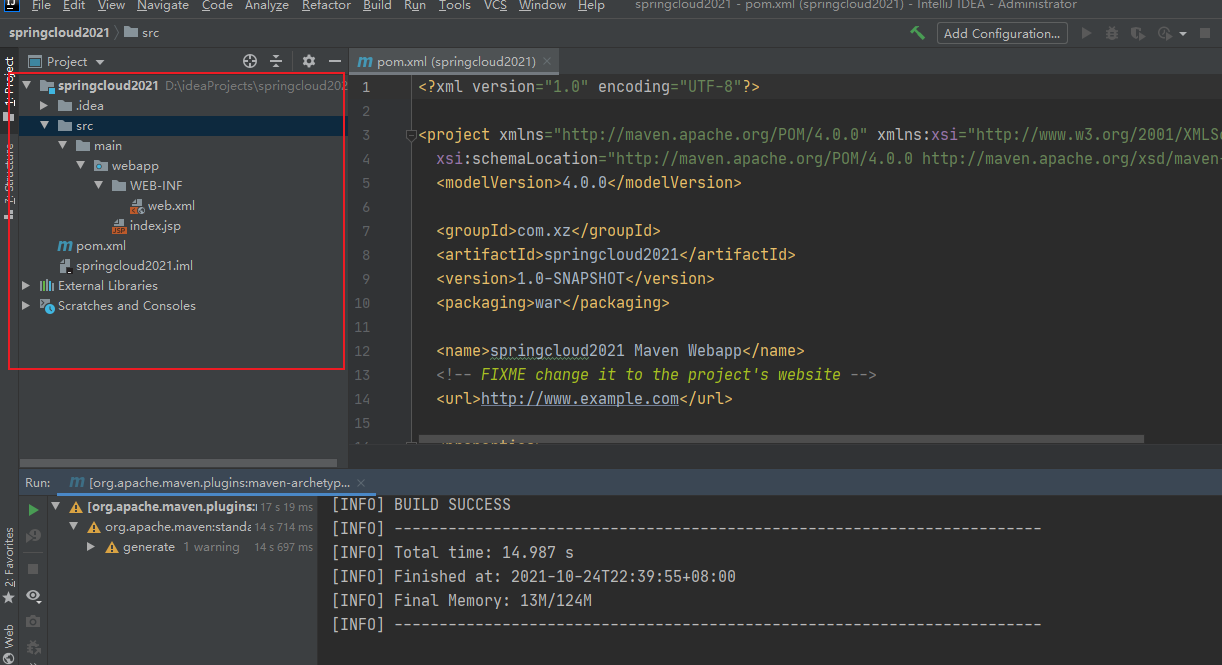Image resolution: width=1222 pixels, height=665 pixels.
Task: Expand External Libraries node
Action: coord(26,286)
